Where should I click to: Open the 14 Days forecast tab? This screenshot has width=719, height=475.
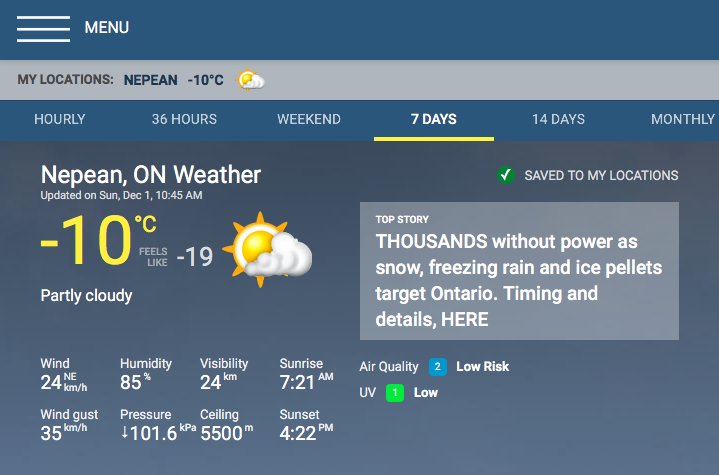[559, 119]
